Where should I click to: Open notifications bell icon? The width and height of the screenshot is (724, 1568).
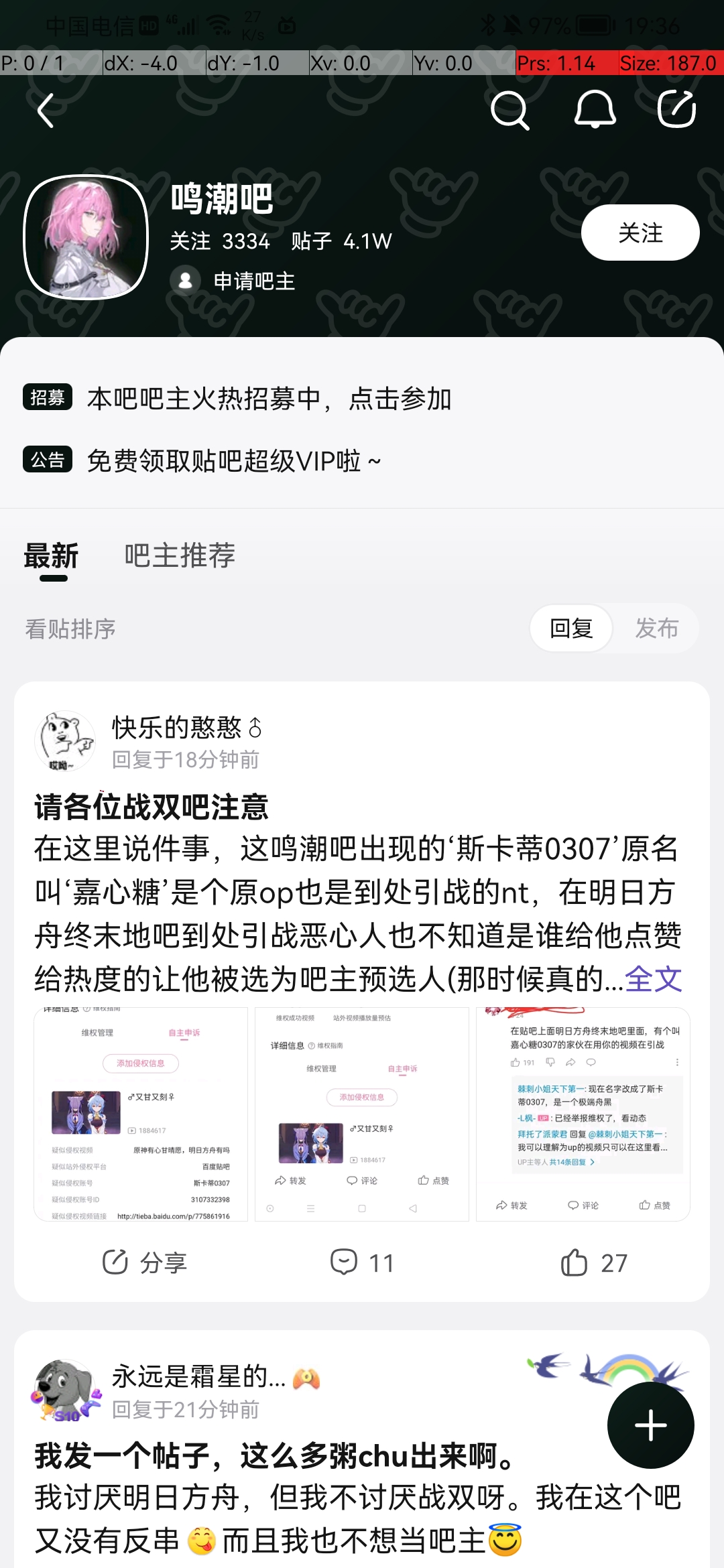595,109
